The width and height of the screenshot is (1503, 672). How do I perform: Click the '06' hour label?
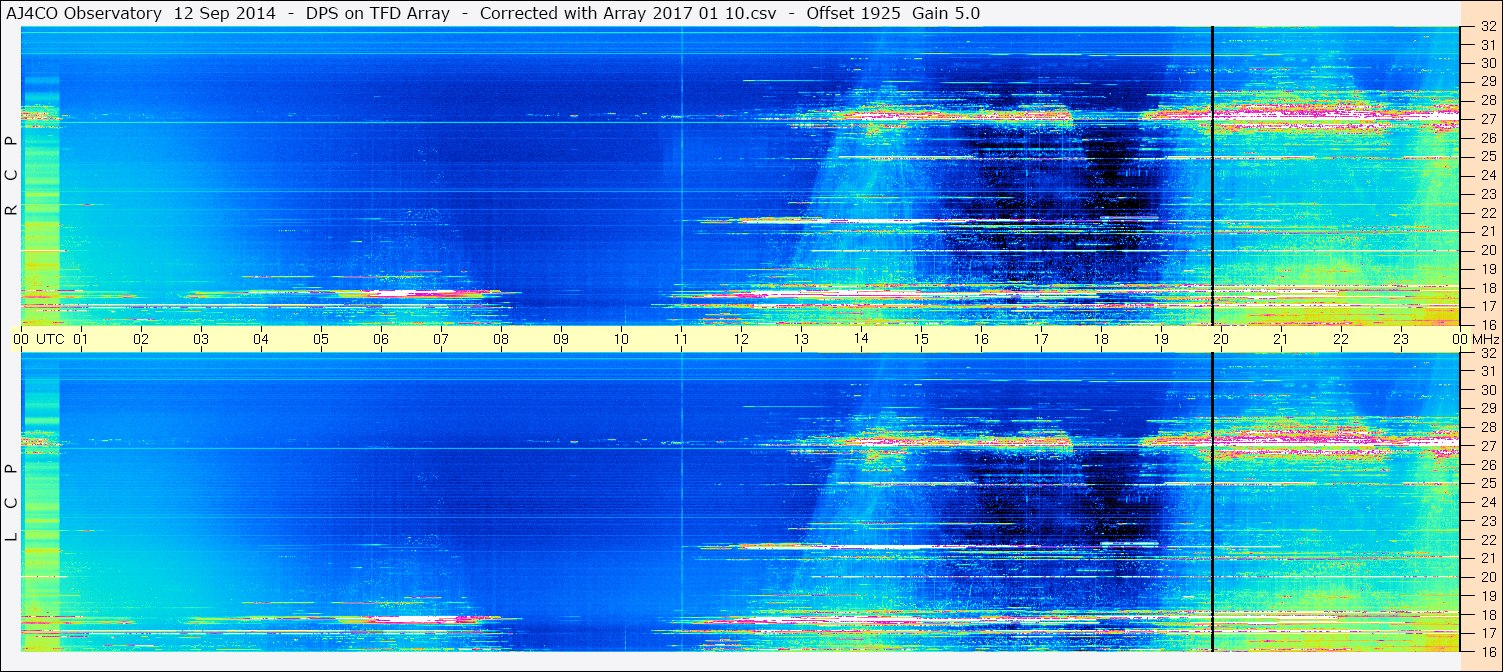point(381,339)
